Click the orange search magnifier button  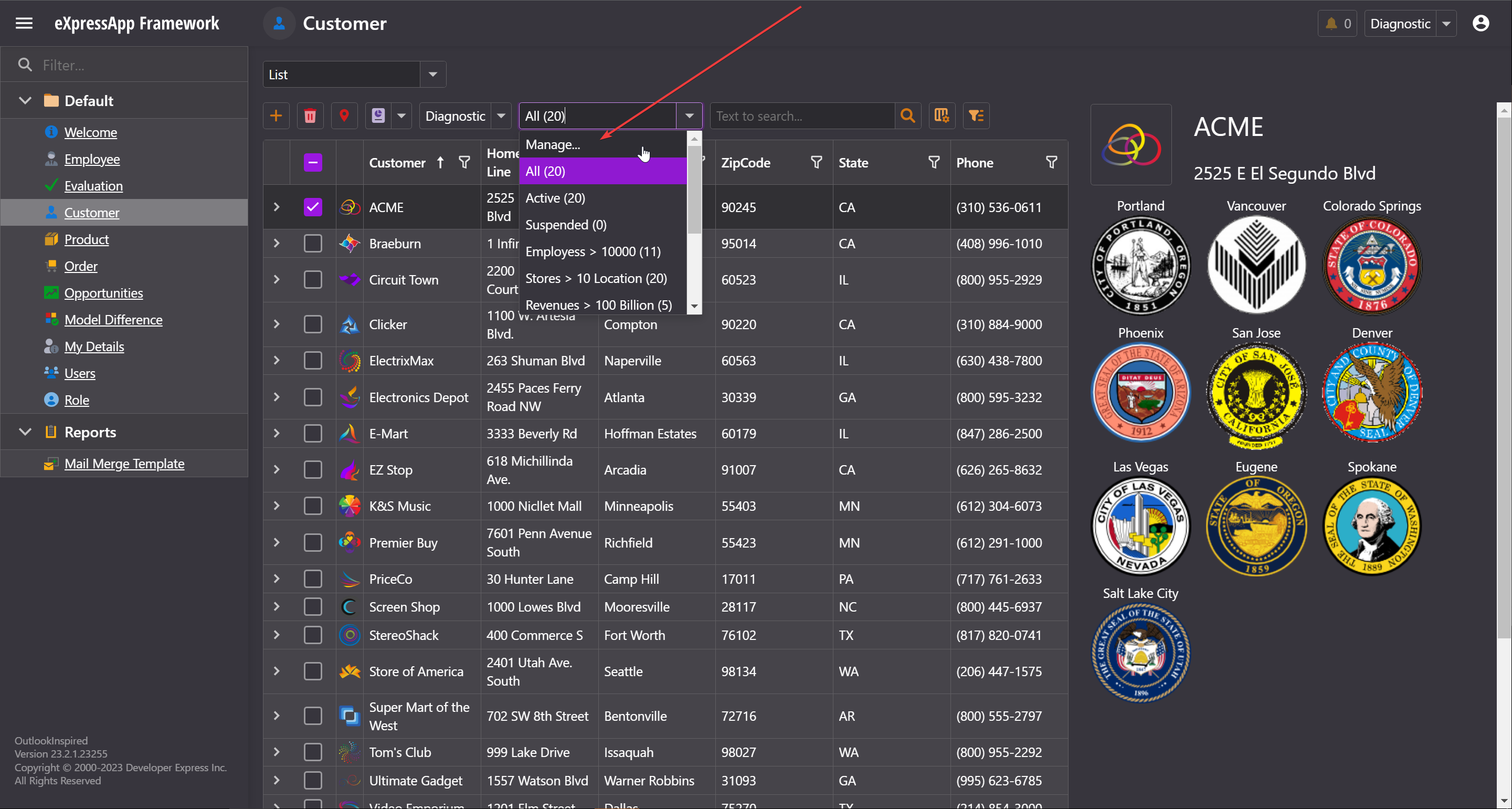[907, 115]
